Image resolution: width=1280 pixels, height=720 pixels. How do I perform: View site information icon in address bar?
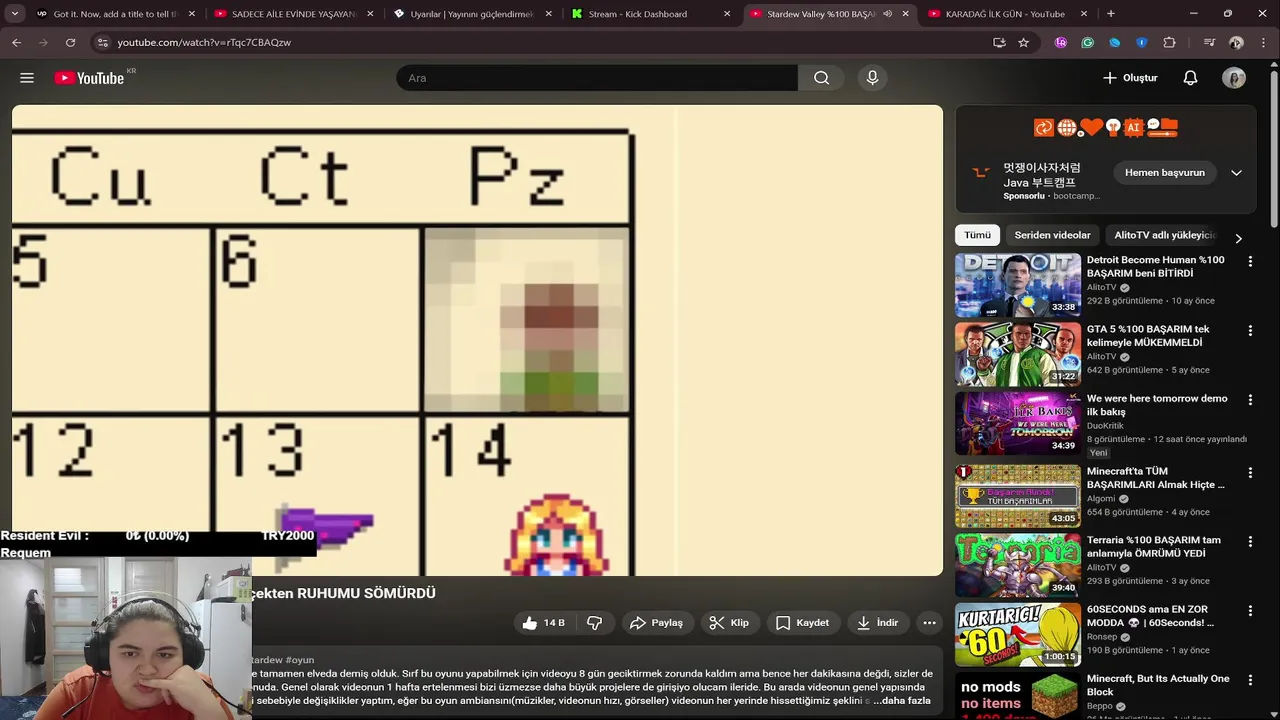(x=101, y=42)
